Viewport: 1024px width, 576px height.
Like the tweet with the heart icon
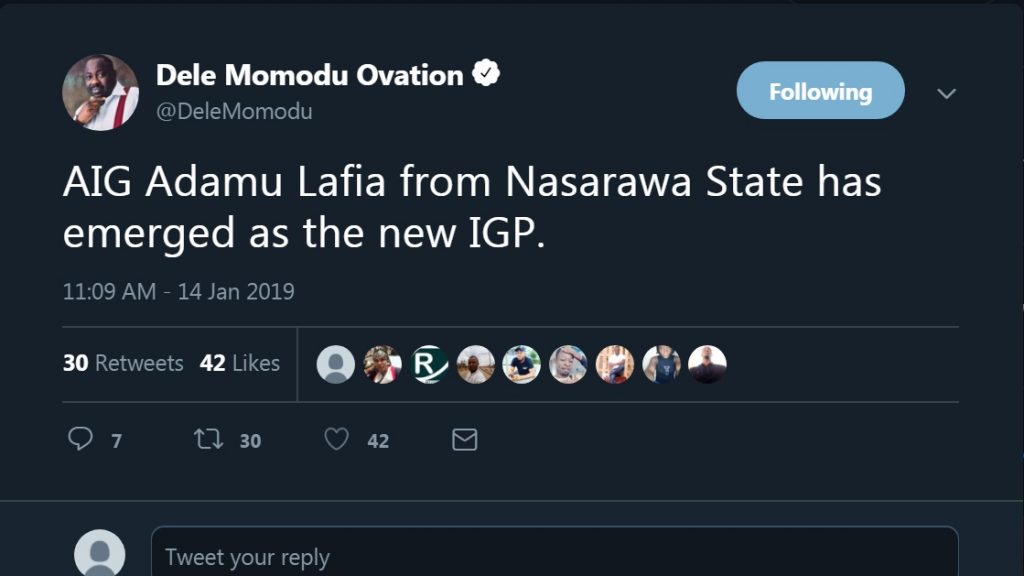click(337, 439)
